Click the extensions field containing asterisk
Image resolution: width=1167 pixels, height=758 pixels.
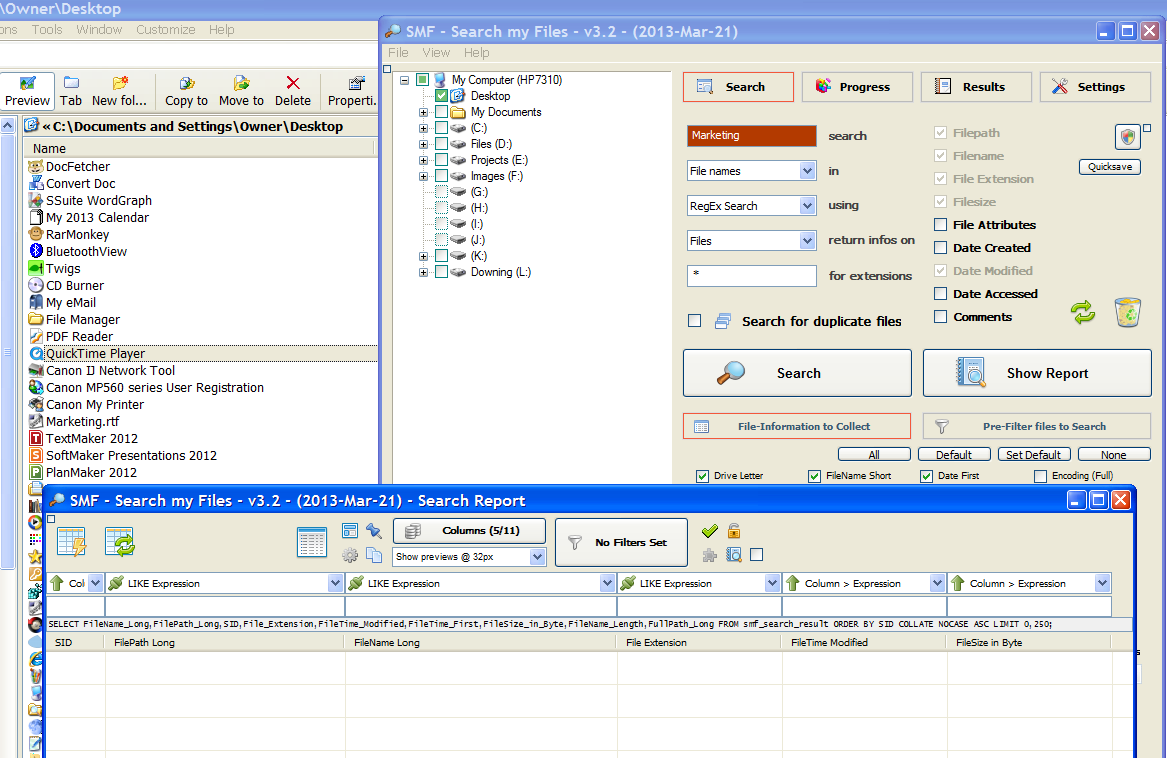click(752, 276)
